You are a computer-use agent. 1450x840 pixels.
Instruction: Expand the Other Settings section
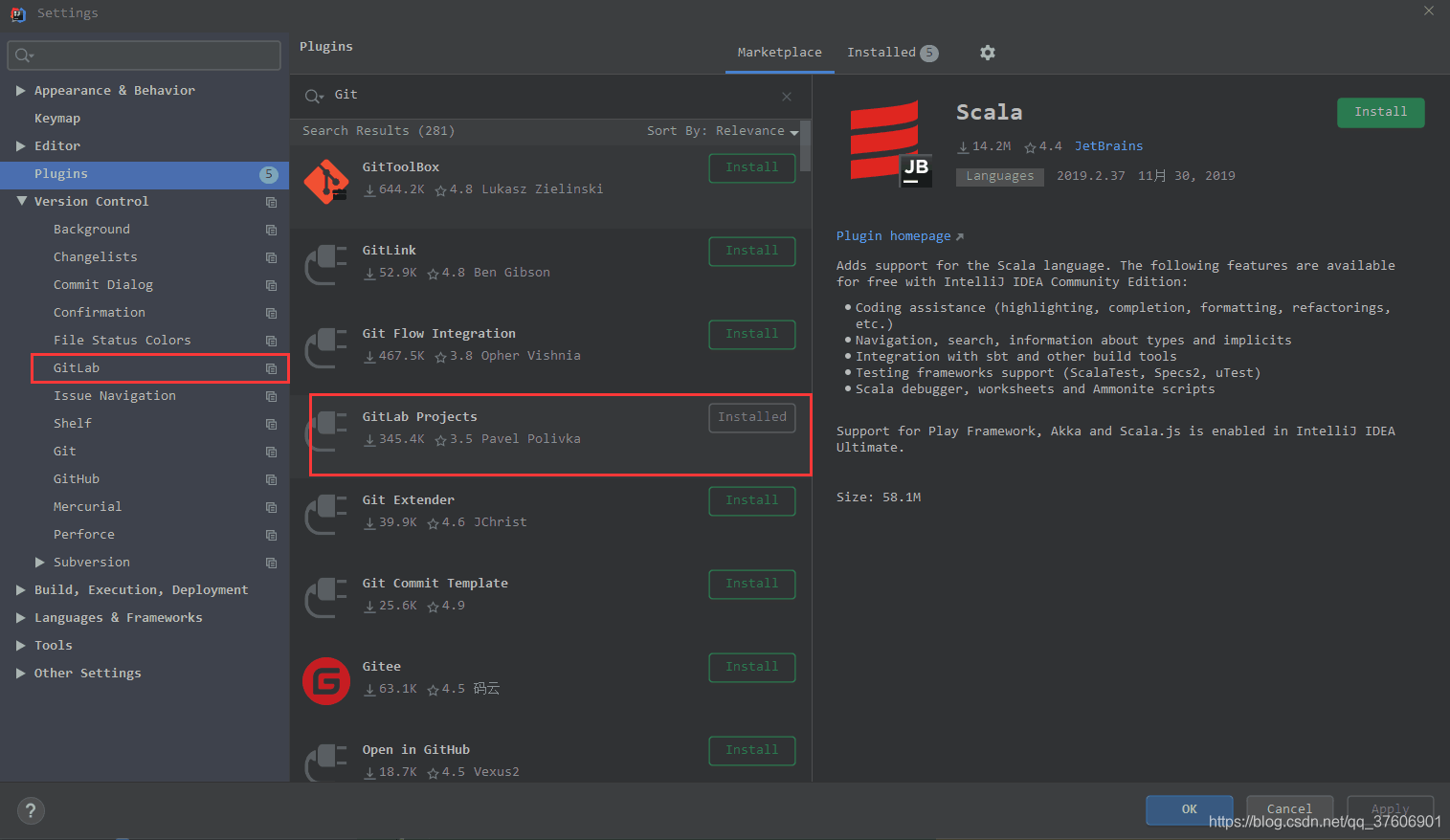(21, 674)
